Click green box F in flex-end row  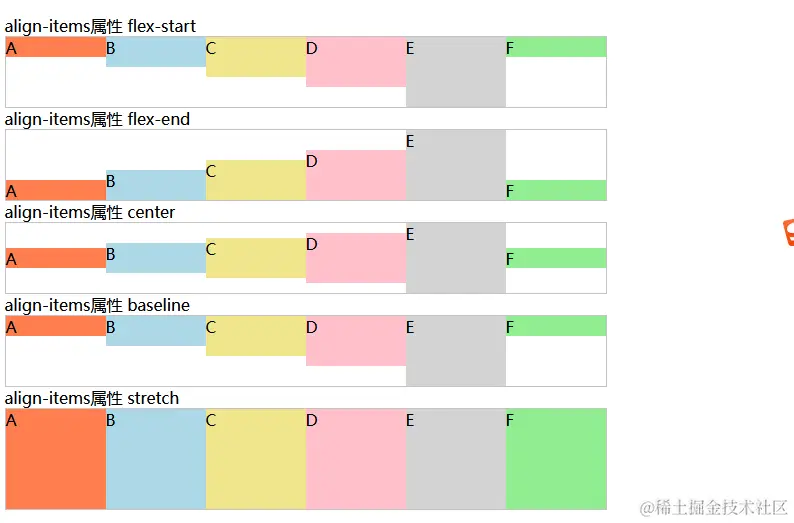(556, 190)
